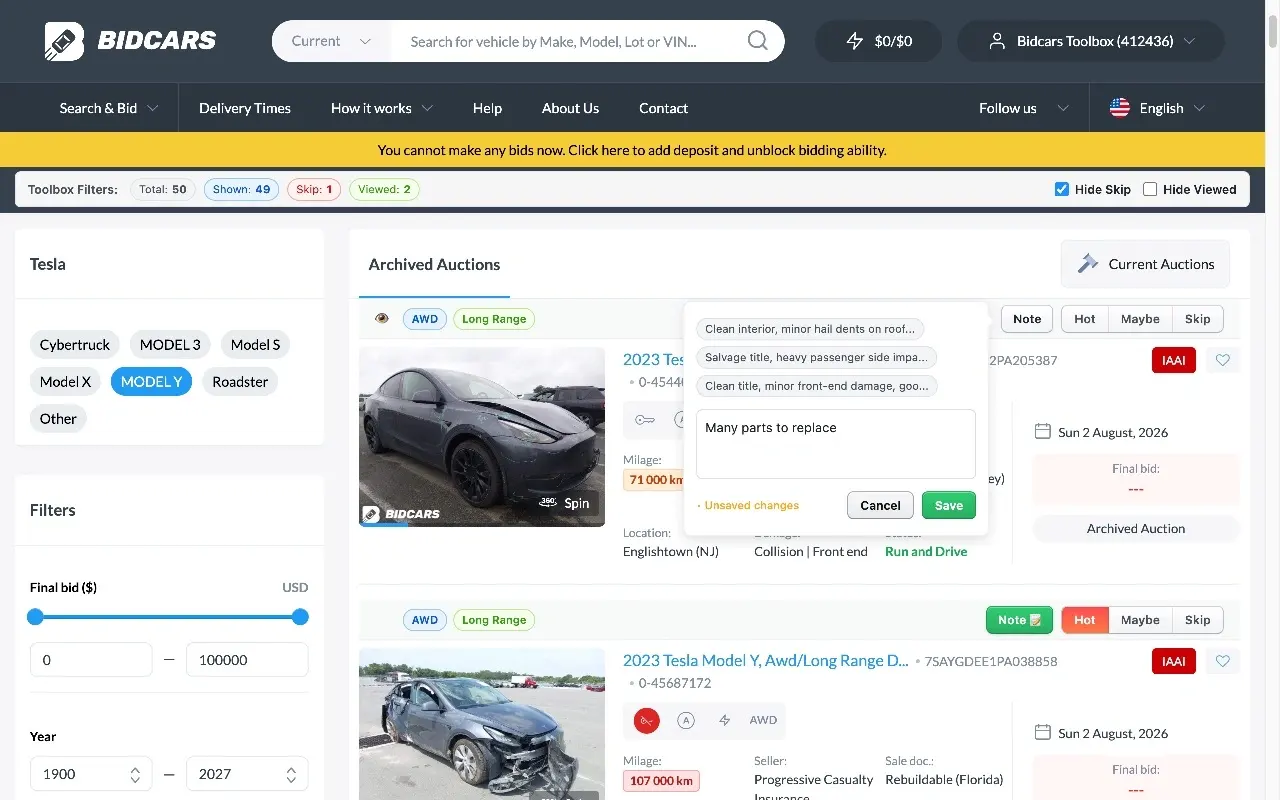
Task: Toggle the Hide Skip checkbox
Action: click(x=1062, y=189)
